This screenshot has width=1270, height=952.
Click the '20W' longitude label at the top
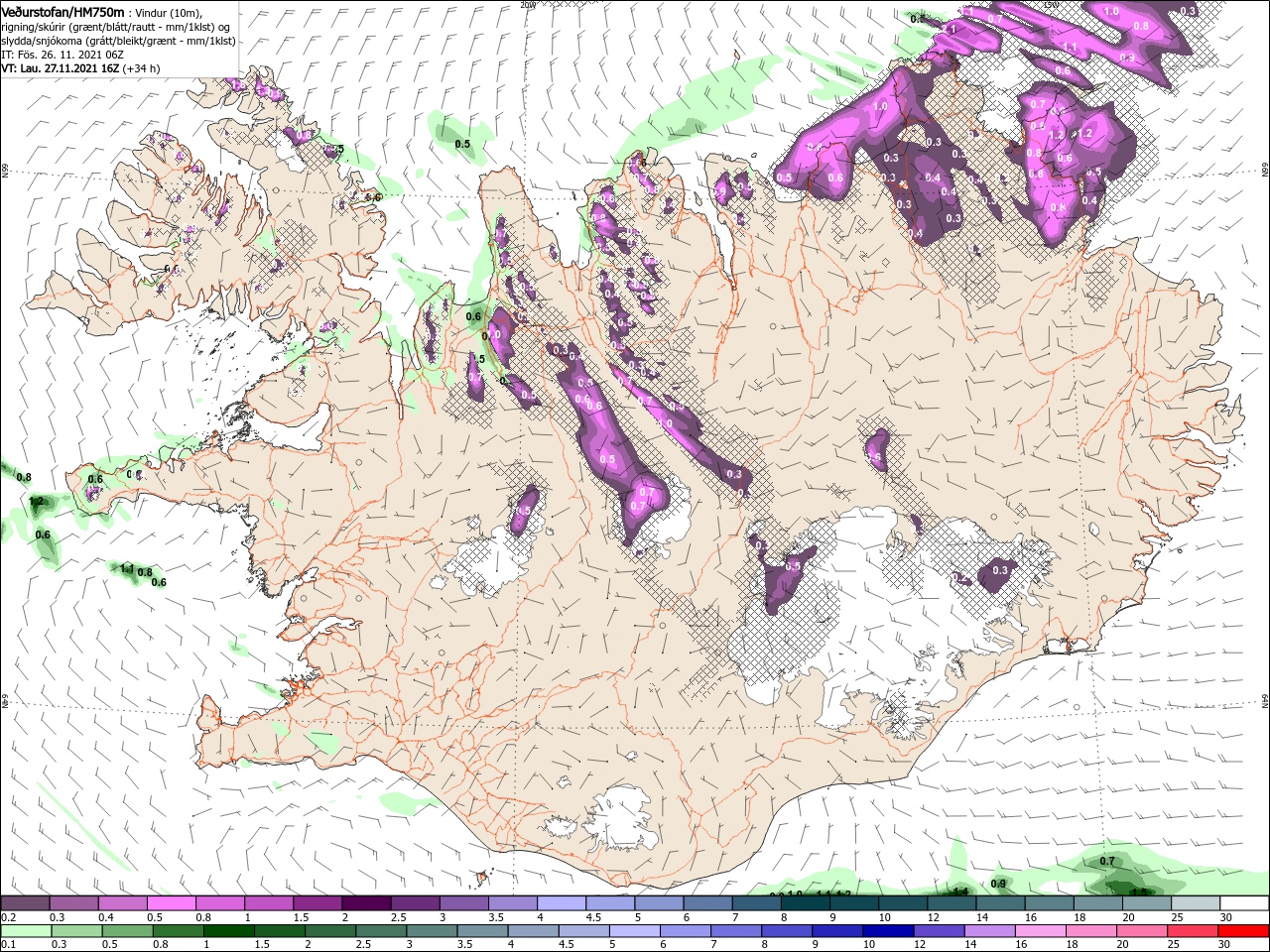528,5
